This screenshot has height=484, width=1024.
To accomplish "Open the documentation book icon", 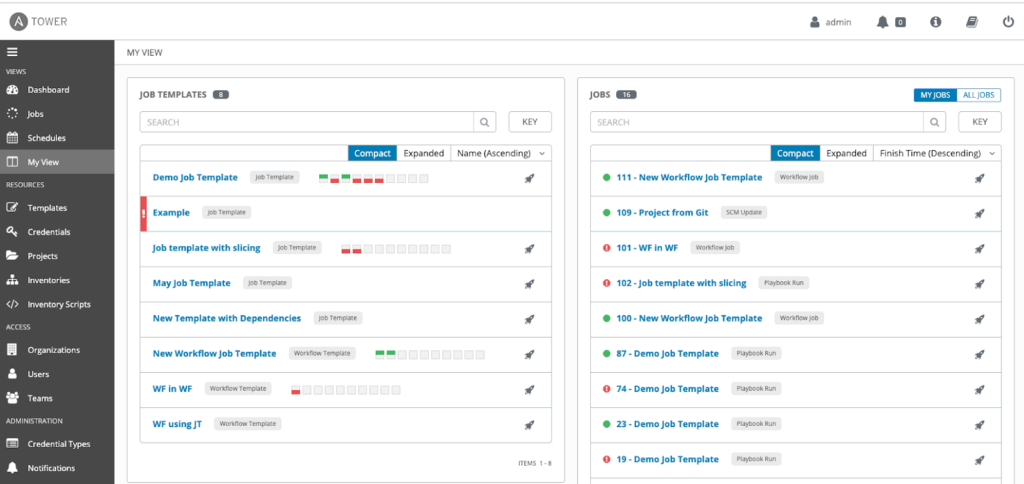I will pos(971,21).
